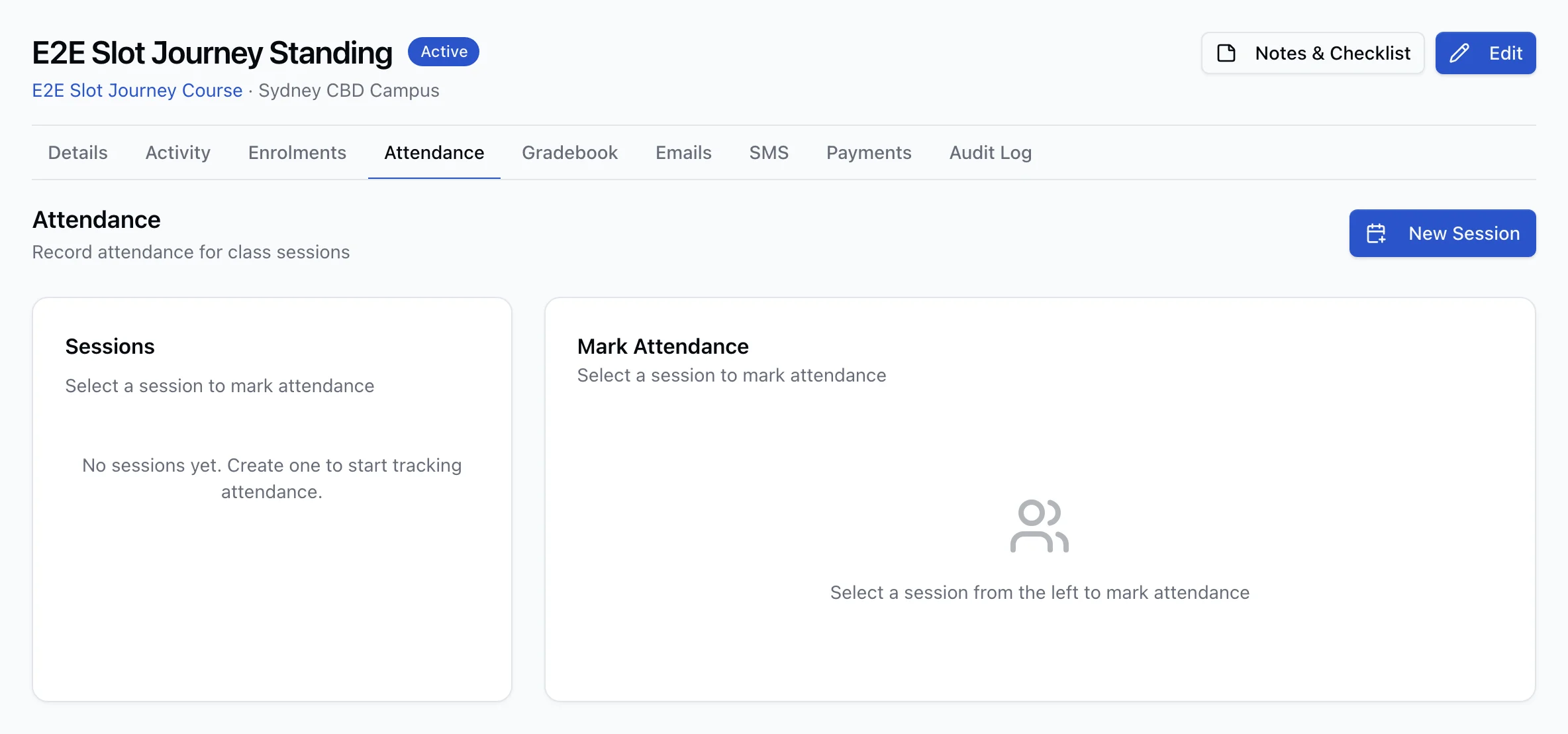Open the Details tab
The image size is (1568, 734).
(x=77, y=152)
